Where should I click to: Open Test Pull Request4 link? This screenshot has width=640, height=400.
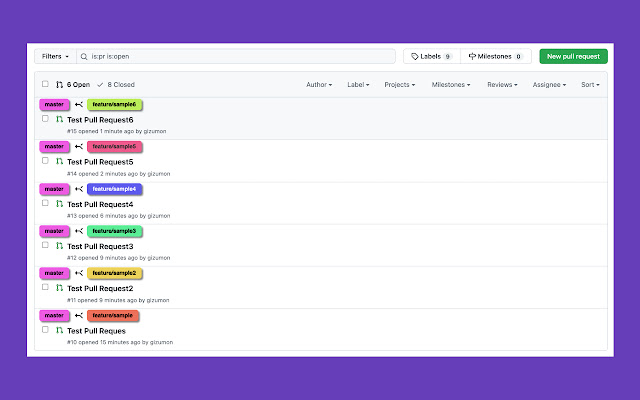100,204
